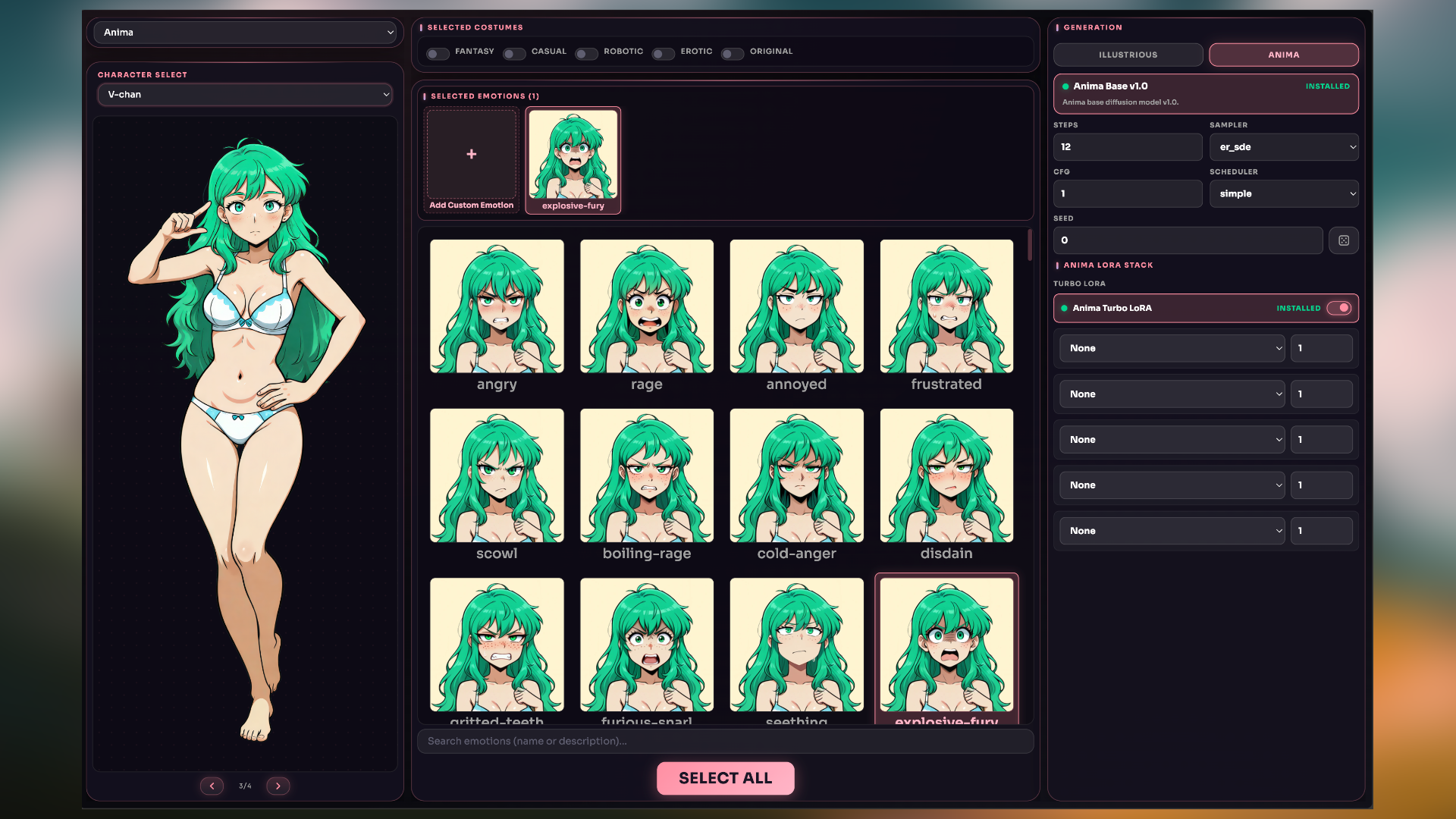Viewport: 1456px width, 819px height.
Task: Click the Seed input field
Action: 1188,240
